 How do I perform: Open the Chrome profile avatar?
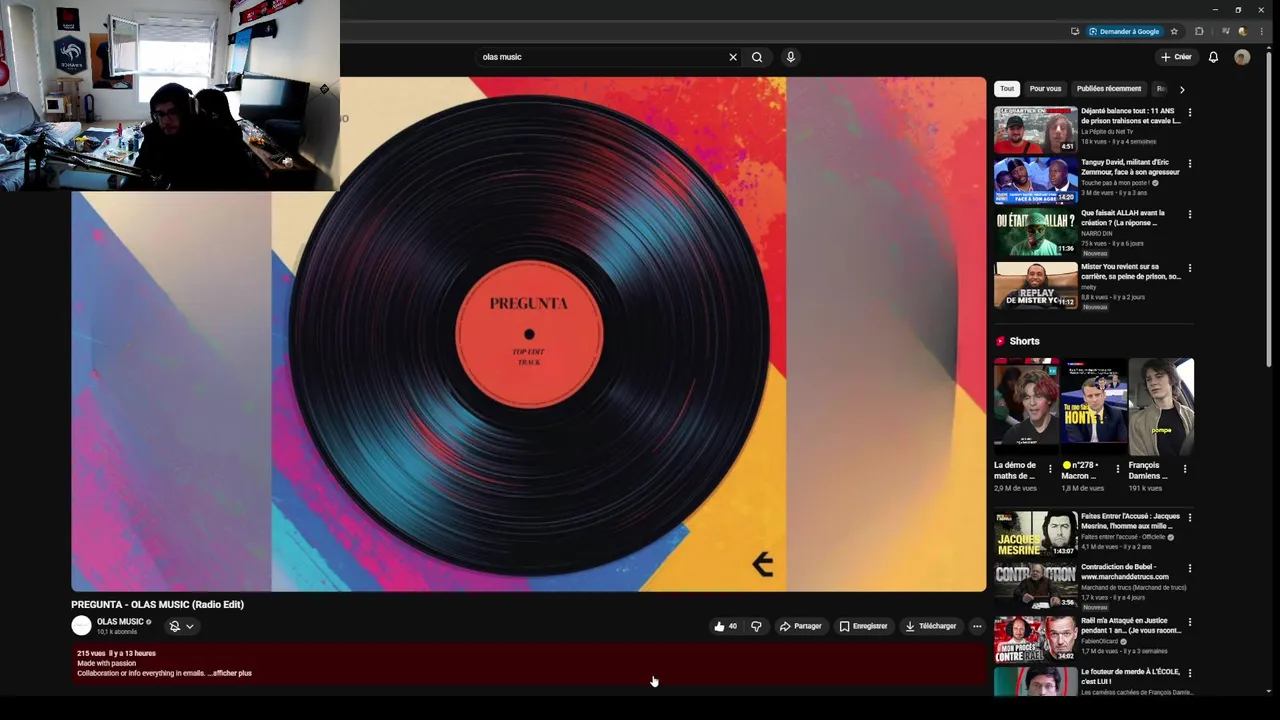tap(1243, 31)
